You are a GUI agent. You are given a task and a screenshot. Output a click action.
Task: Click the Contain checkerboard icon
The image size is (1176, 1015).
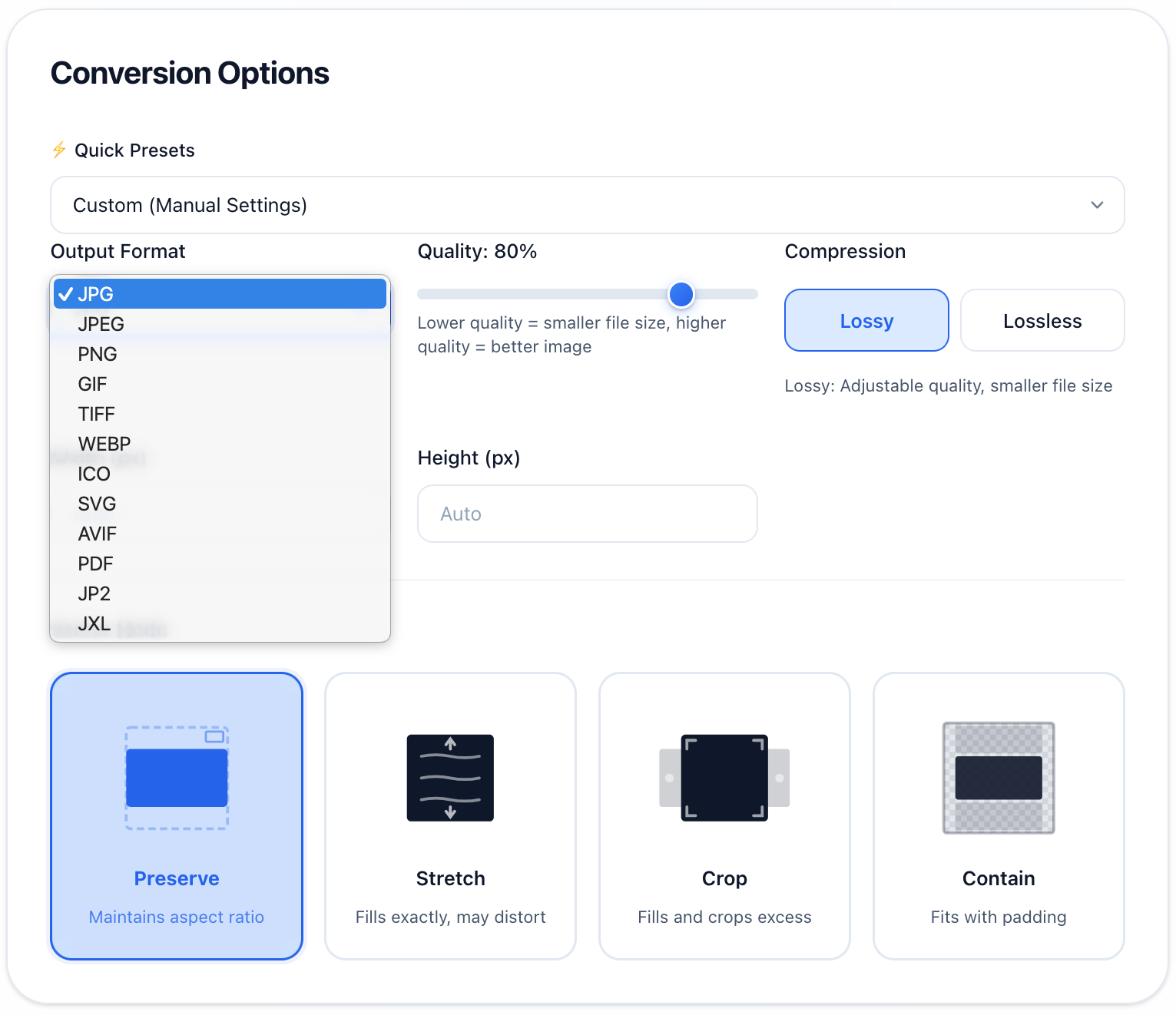999,778
